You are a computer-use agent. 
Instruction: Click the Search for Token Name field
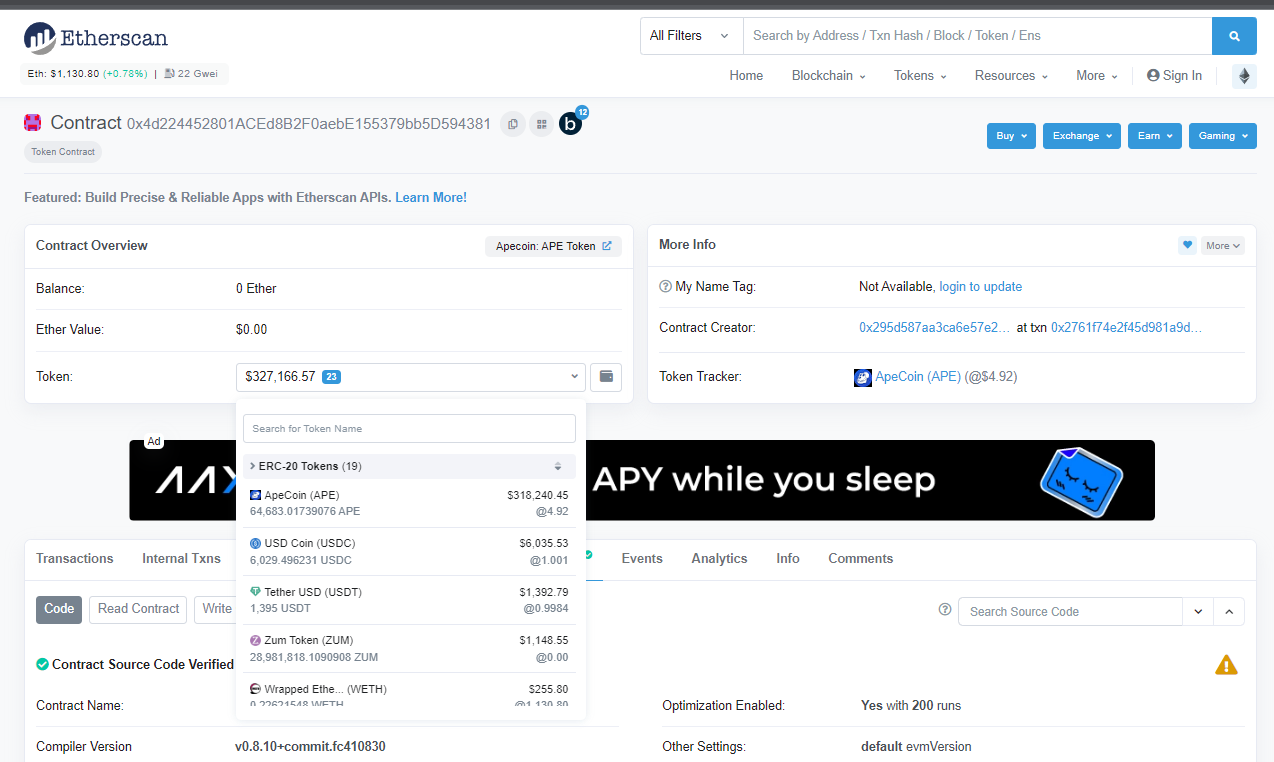pyautogui.click(x=409, y=429)
